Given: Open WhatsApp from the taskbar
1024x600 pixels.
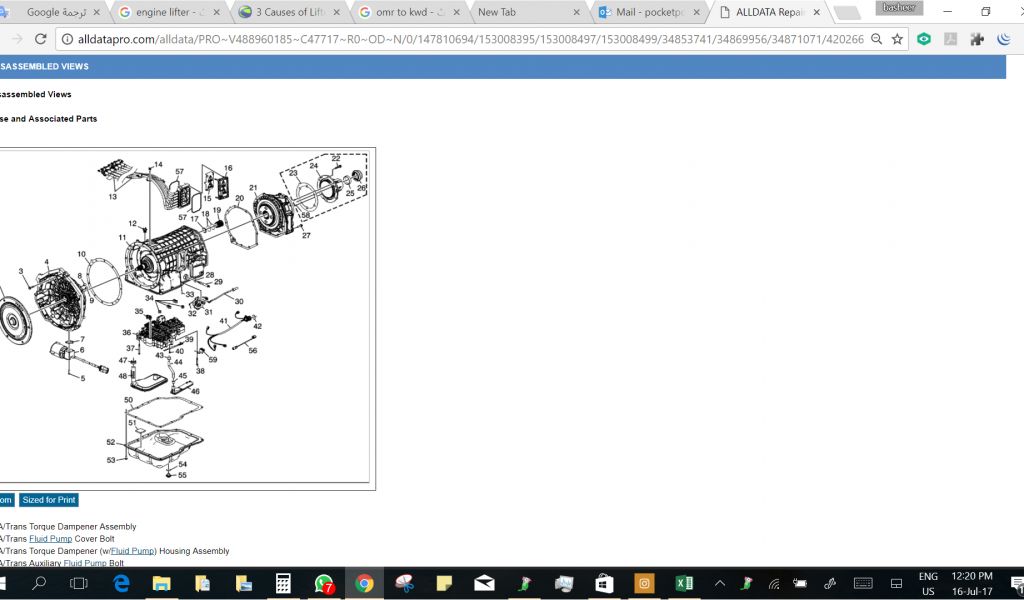Looking at the screenshot, I should coord(323,583).
